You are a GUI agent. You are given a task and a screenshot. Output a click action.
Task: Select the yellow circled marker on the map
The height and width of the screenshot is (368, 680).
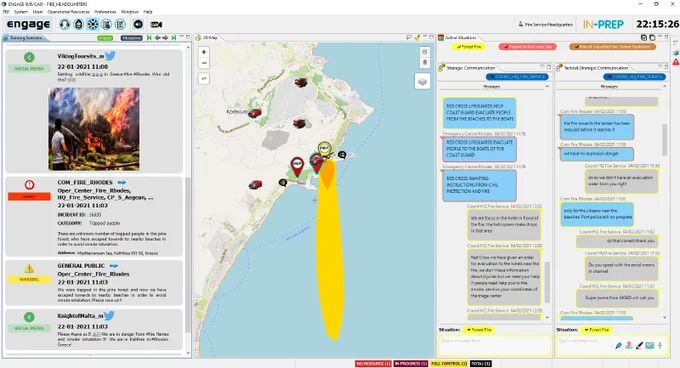324,149
